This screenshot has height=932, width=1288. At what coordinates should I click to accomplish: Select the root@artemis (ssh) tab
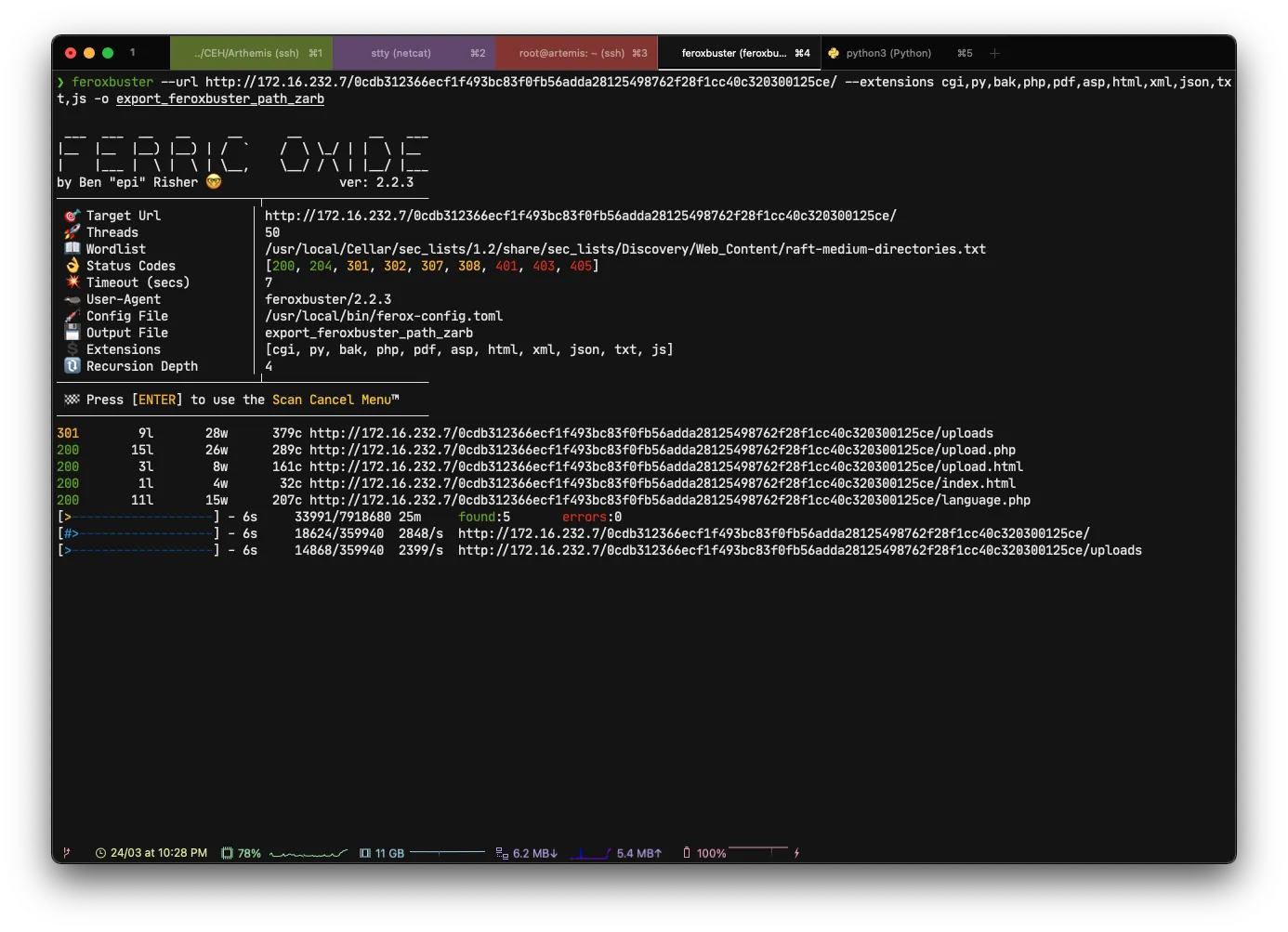(x=576, y=53)
